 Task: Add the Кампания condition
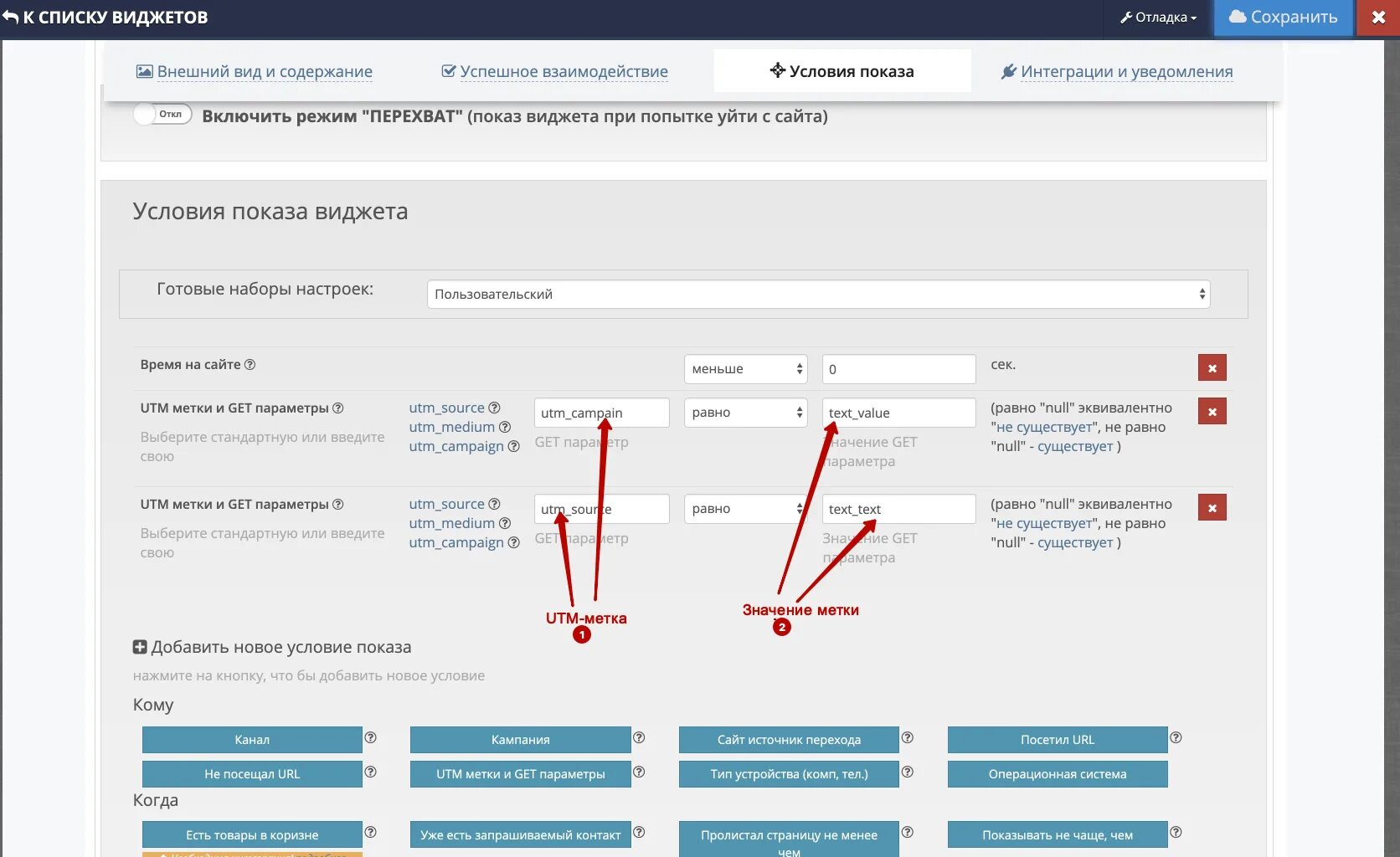click(520, 740)
